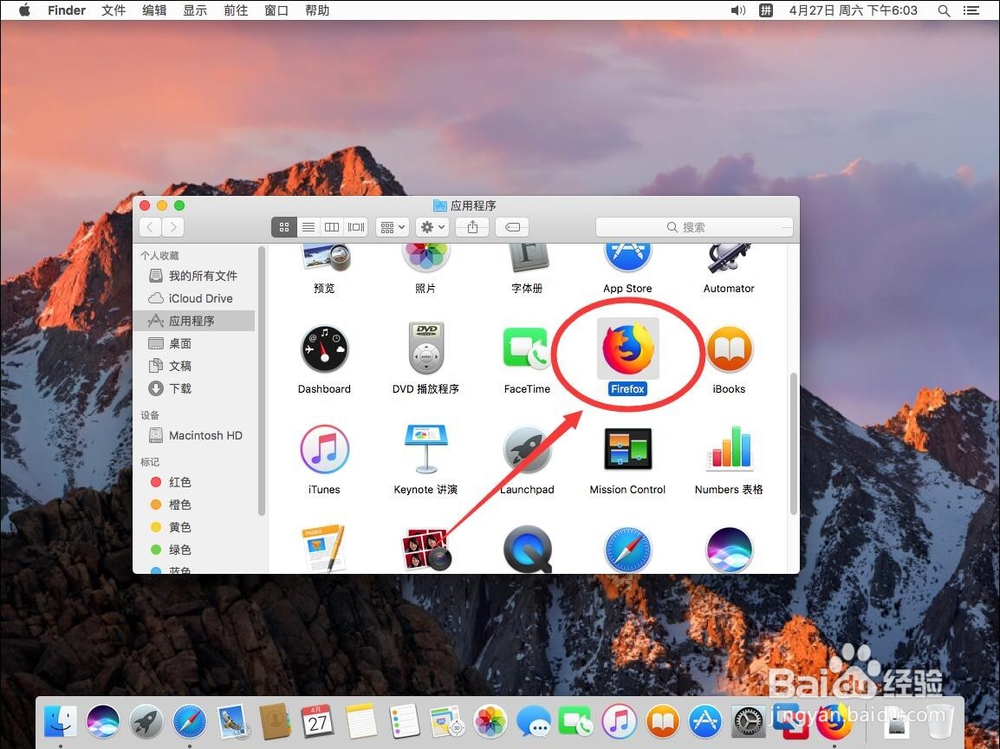
Task: Open the item arrangement dropdown
Action: click(x=392, y=227)
